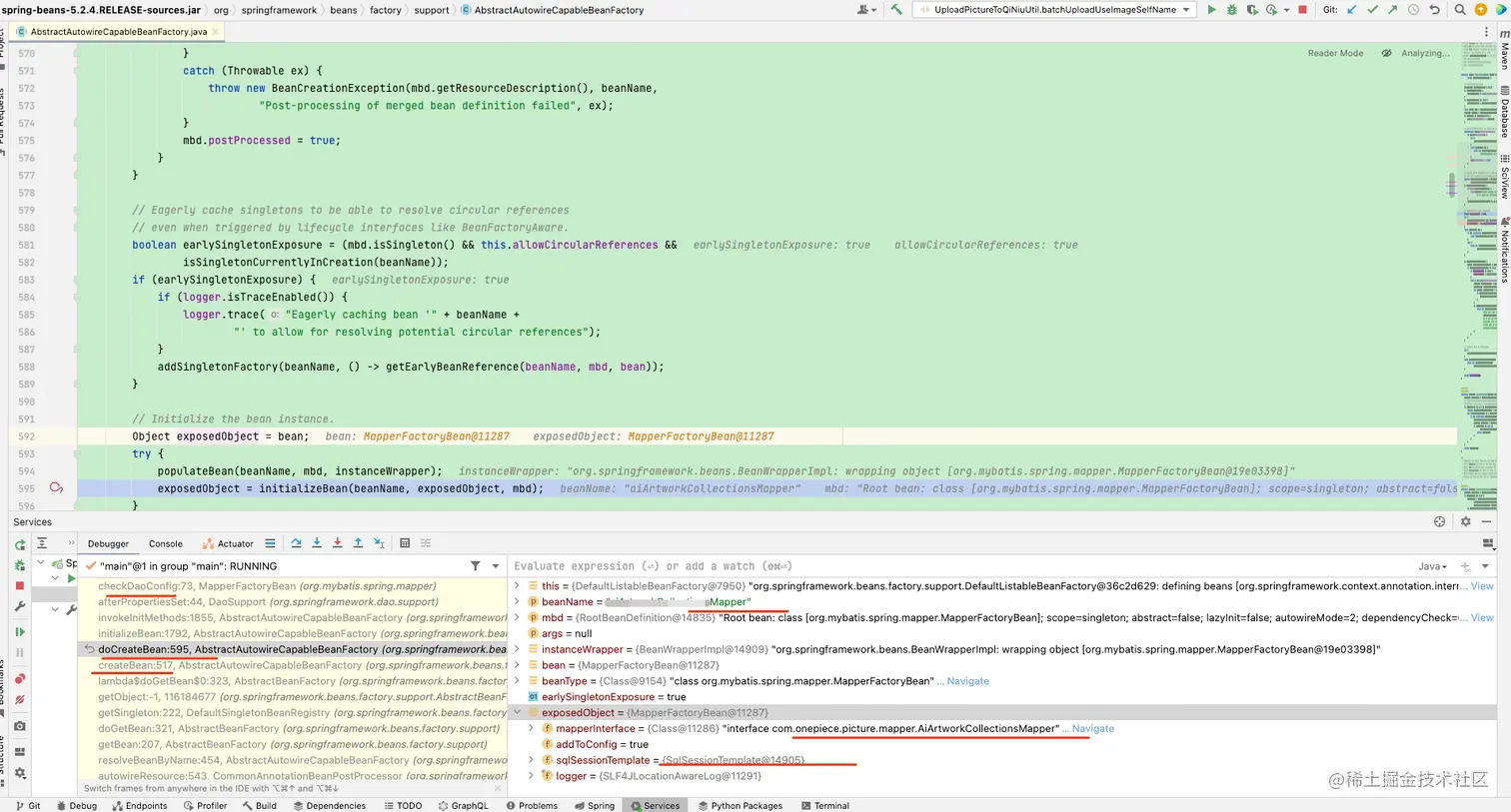Screen dimensions: 1511x812
Task: Open the Endpoints tool window
Action: pyautogui.click(x=140, y=805)
